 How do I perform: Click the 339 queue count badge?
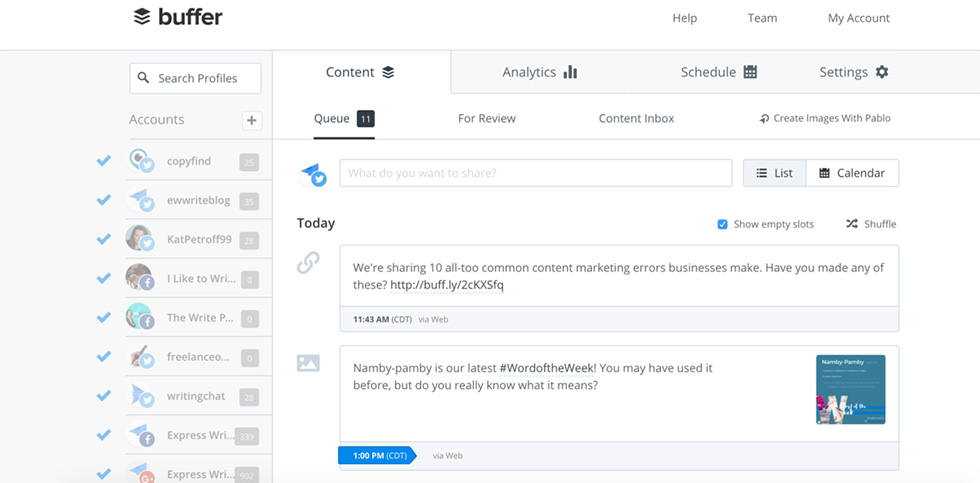pyautogui.click(x=247, y=436)
